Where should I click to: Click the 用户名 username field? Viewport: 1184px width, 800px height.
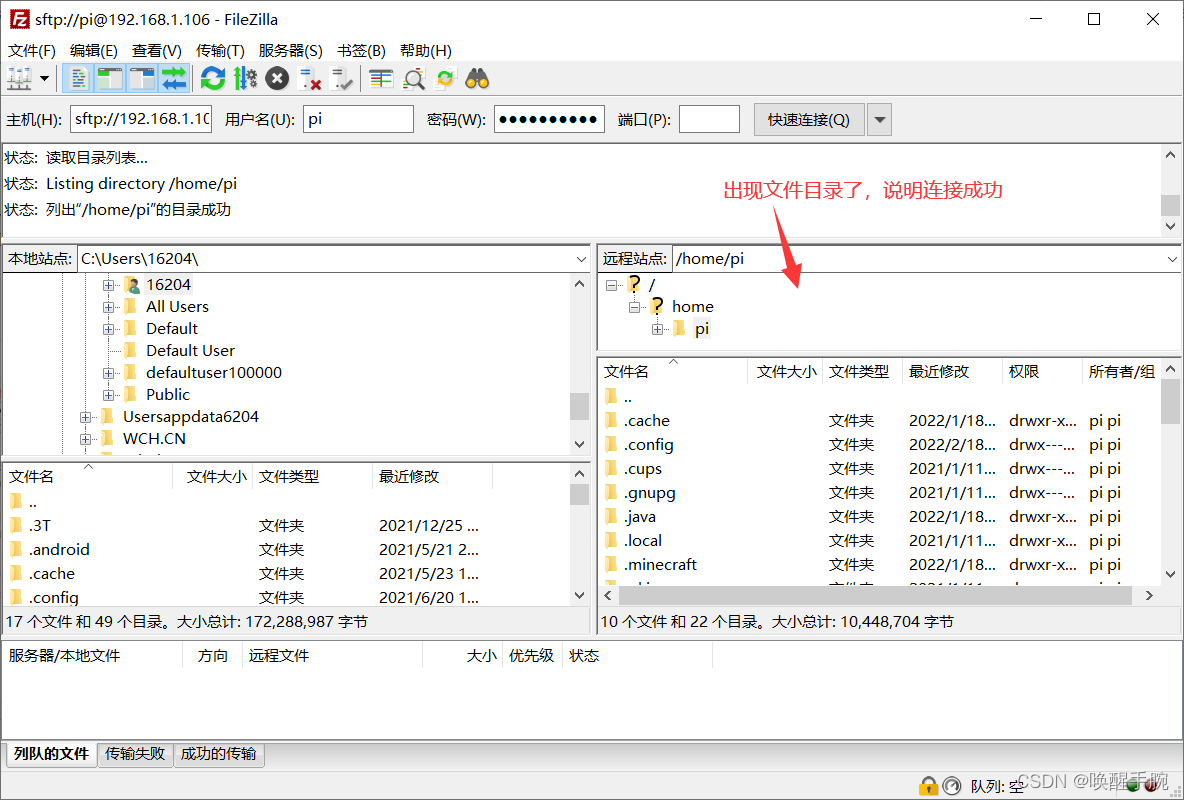pos(359,119)
